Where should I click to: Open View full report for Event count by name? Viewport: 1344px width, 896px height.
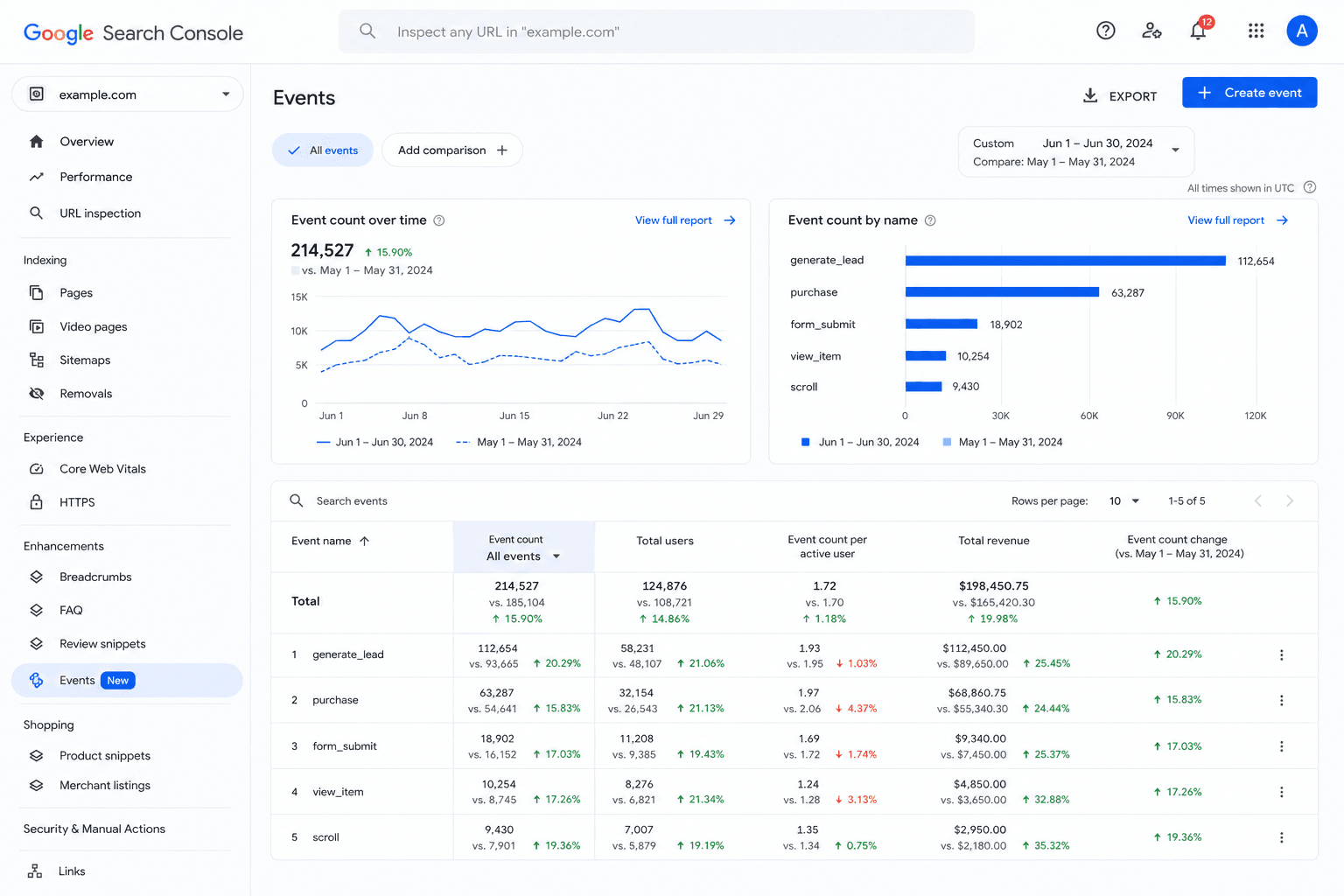pyautogui.click(x=1237, y=220)
